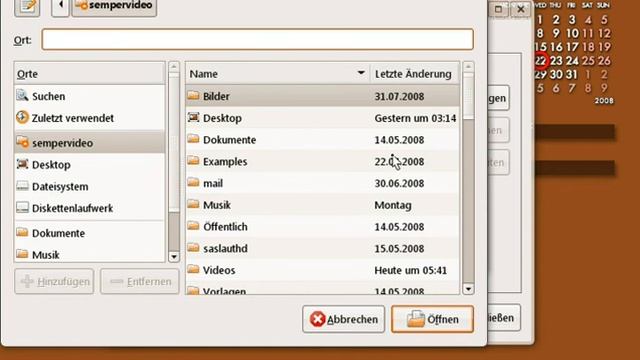Viewport: 640px width, 360px height.
Task: Click the Diskettenlaufwerk floppy icon
Action: (22, 208)
